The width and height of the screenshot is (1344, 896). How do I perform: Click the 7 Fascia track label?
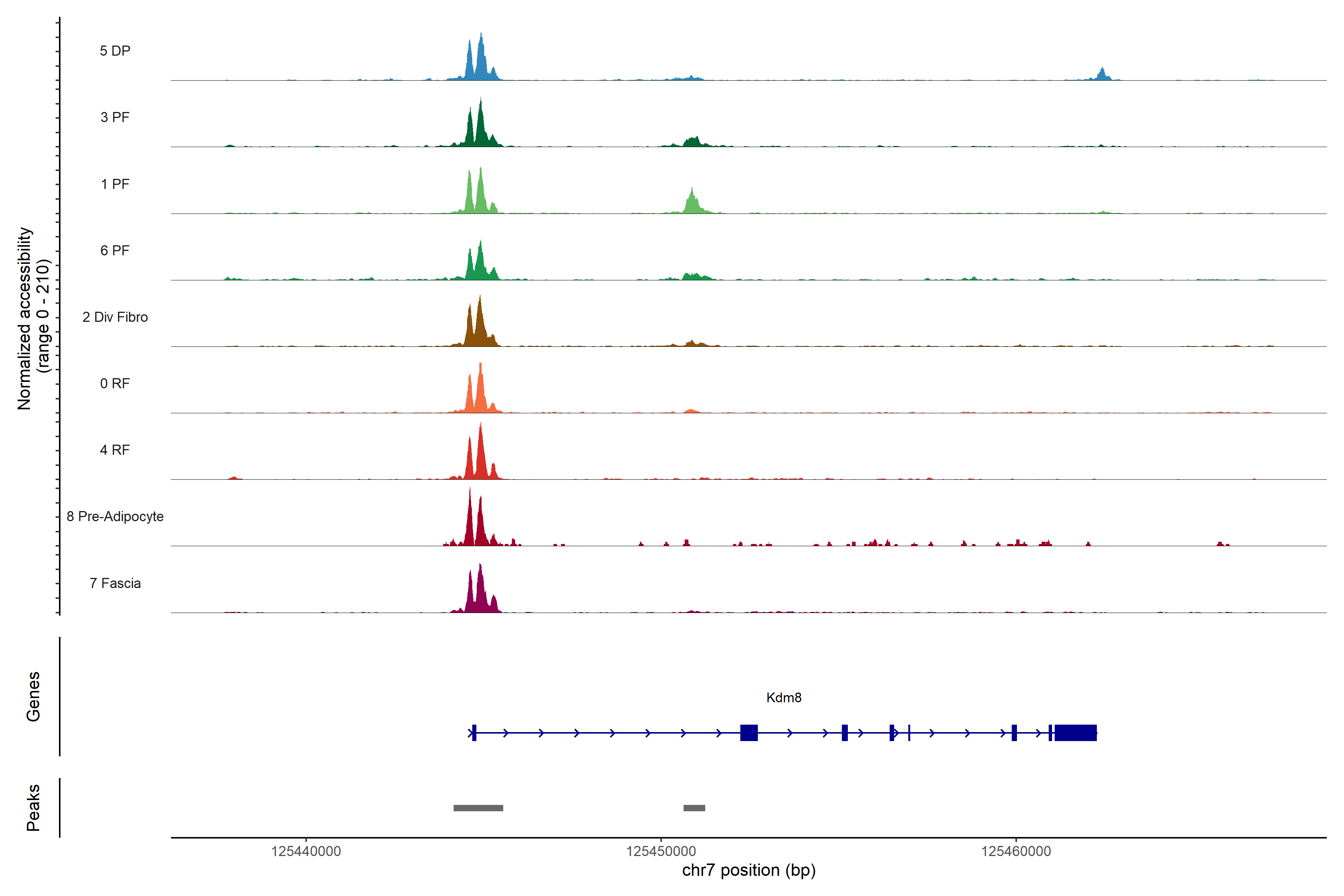point(115,583)
